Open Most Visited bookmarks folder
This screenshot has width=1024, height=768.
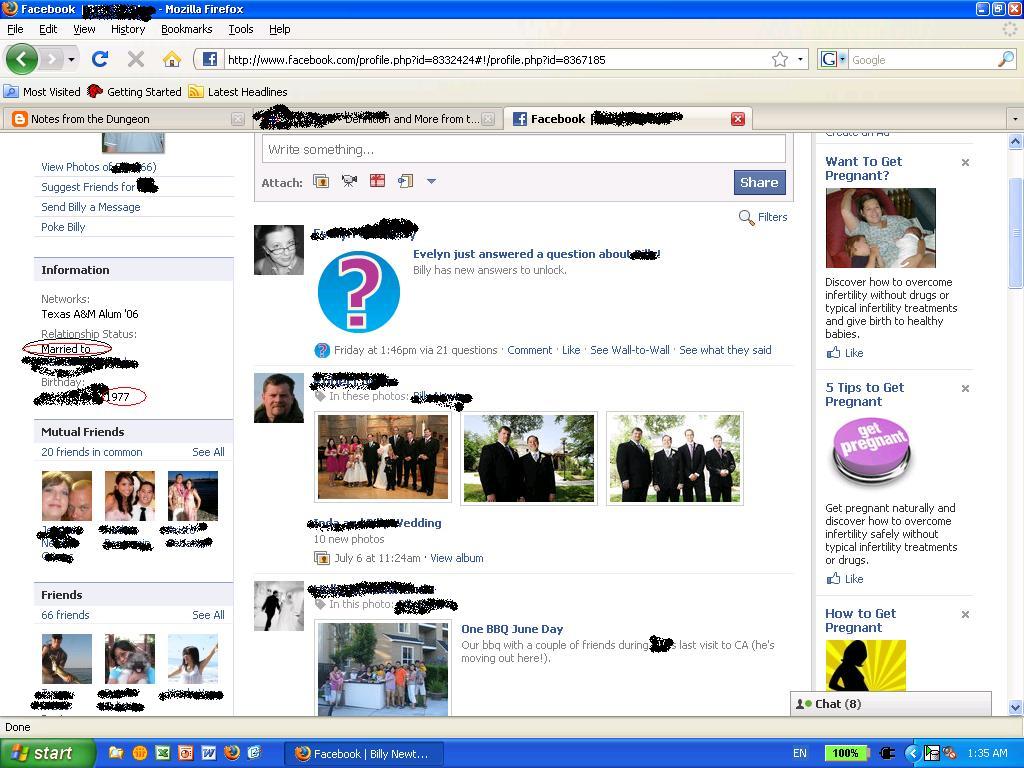43,91
